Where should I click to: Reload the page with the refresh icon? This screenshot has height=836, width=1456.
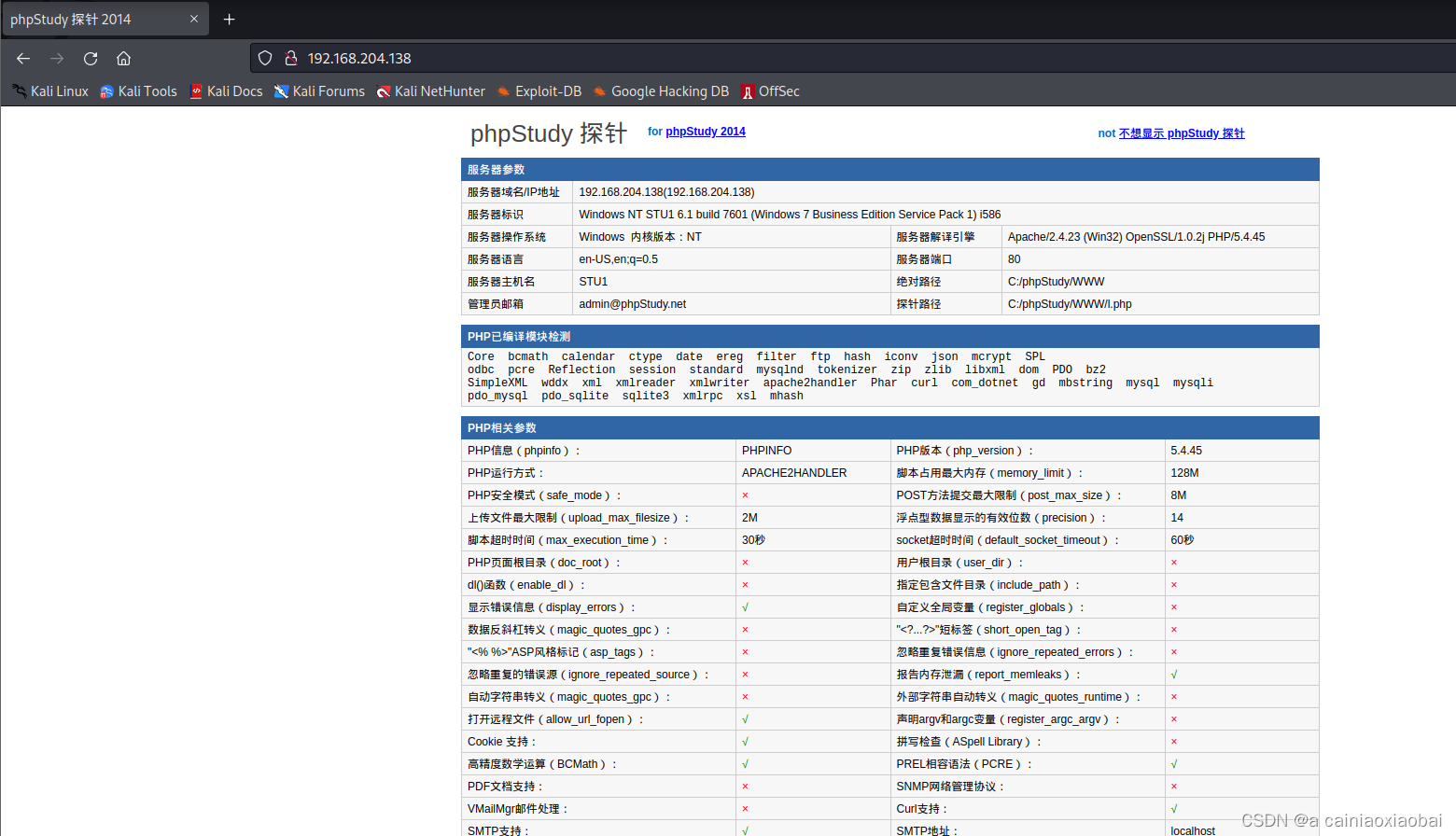(x=91, y=58)
